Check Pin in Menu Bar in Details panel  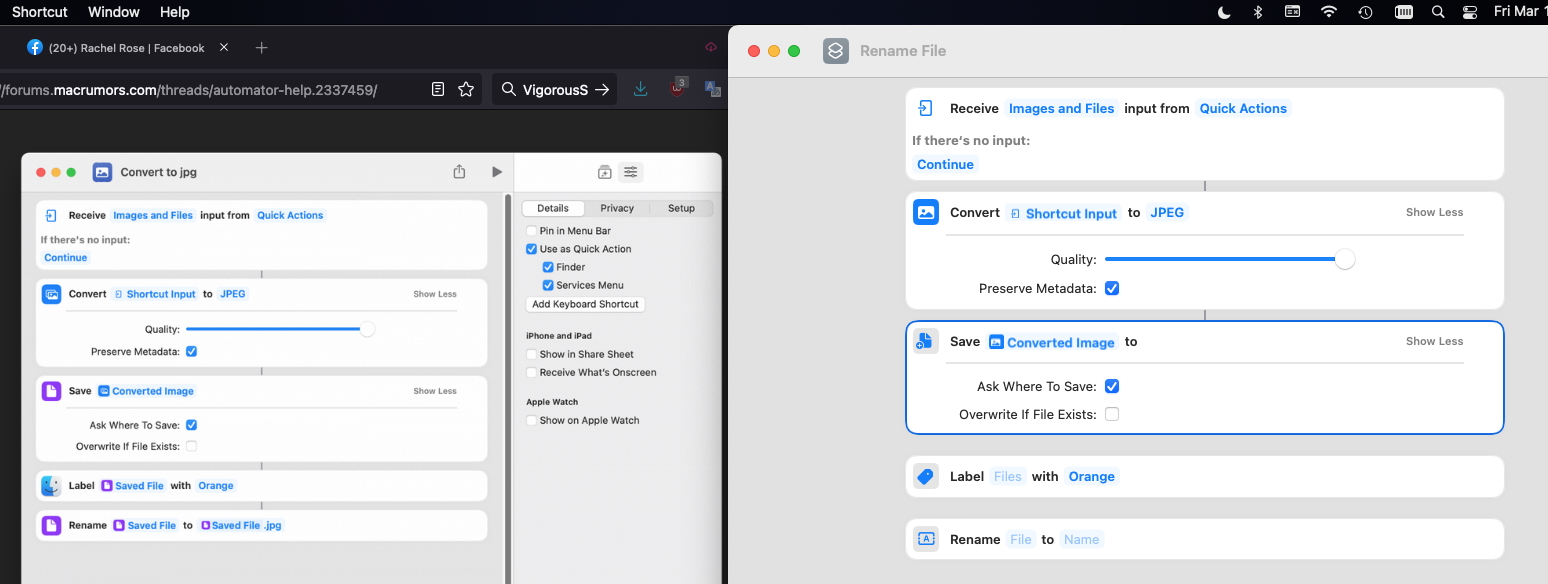(x=531, y=231)
